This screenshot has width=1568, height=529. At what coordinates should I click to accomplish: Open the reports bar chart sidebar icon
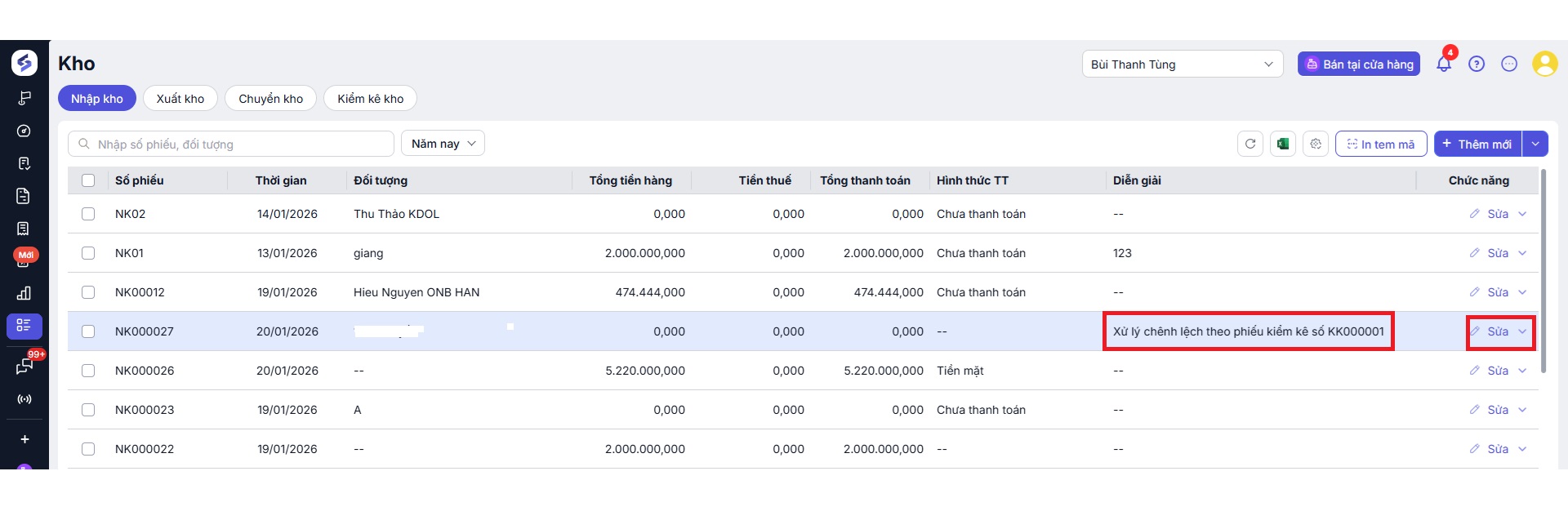pyautogui.click(x=24, y=293)
